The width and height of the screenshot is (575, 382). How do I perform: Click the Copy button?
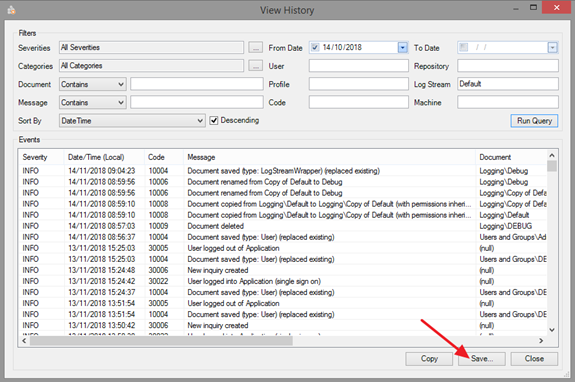(429, 359)
